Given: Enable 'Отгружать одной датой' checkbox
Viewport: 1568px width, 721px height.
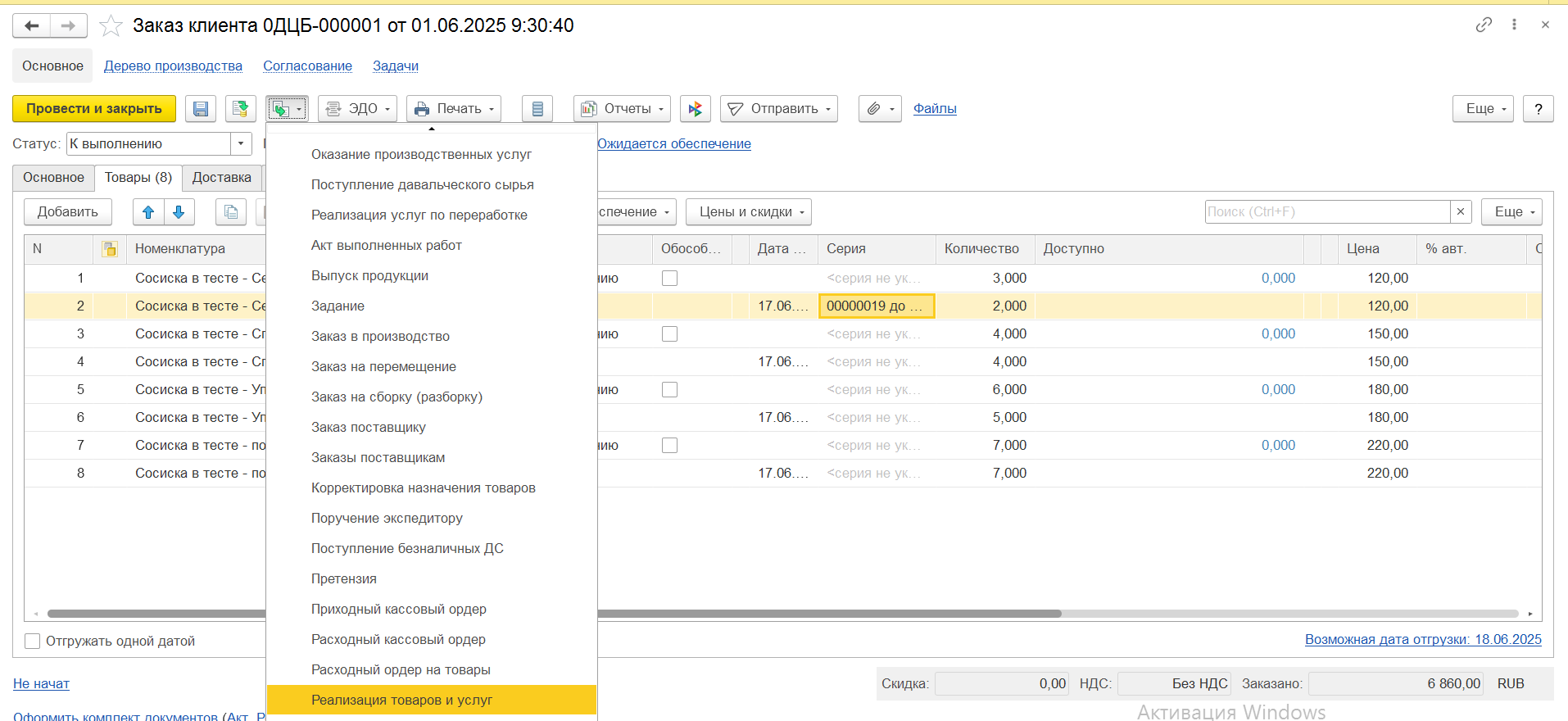Looking at the screenshot, I should (x=33, y=642).
